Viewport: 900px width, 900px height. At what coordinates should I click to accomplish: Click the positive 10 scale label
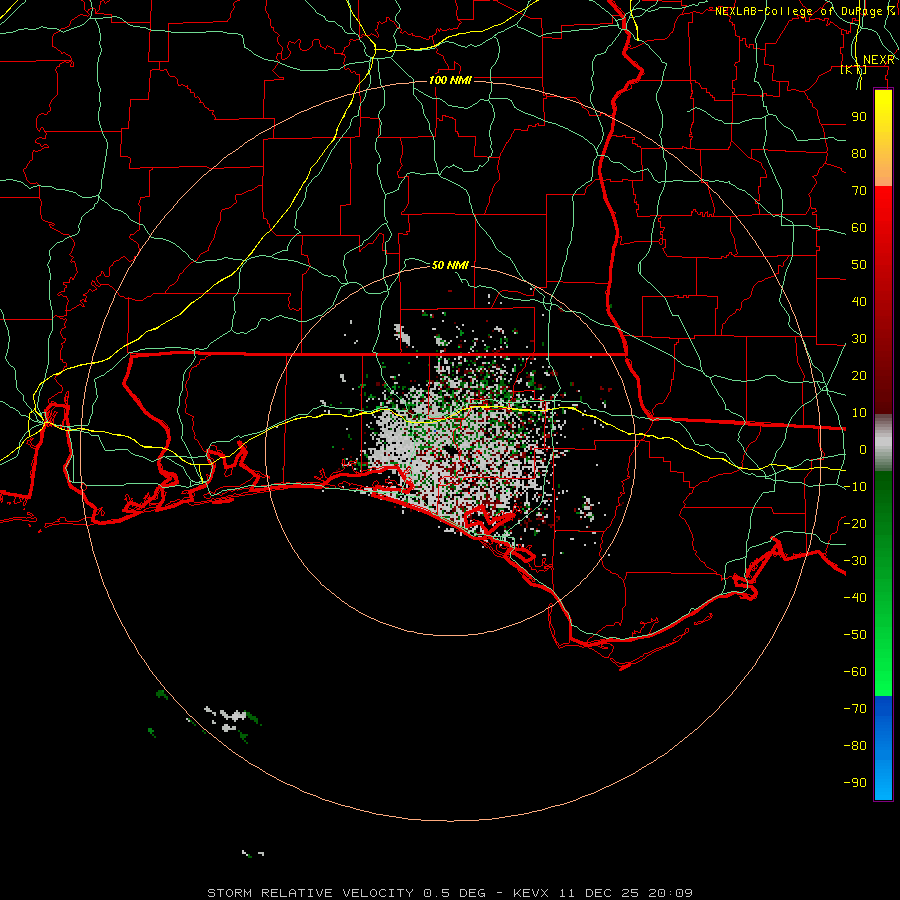pyautogui.click(x=859, y=413)
